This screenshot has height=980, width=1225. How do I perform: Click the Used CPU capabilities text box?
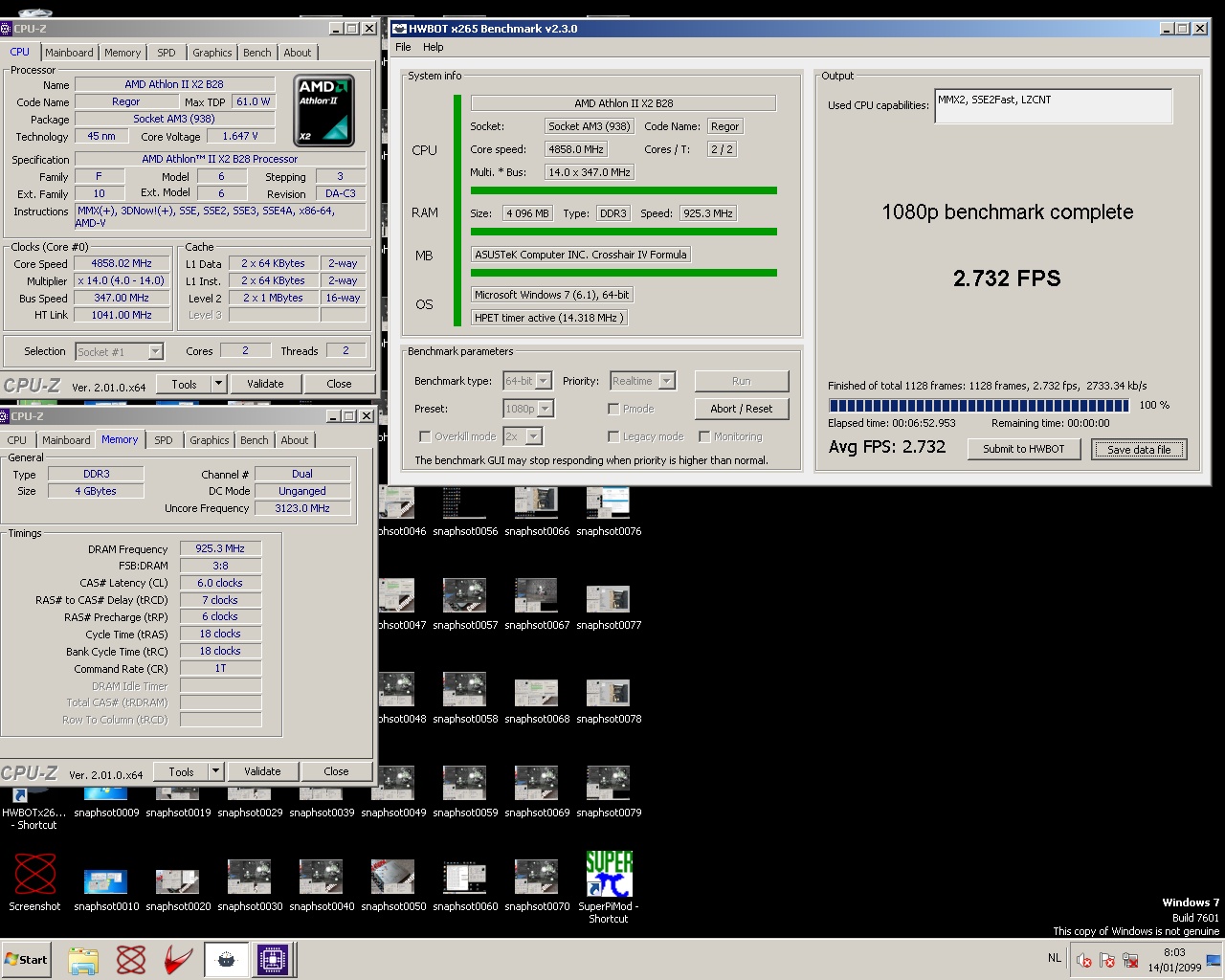(x=1053, y=106)
